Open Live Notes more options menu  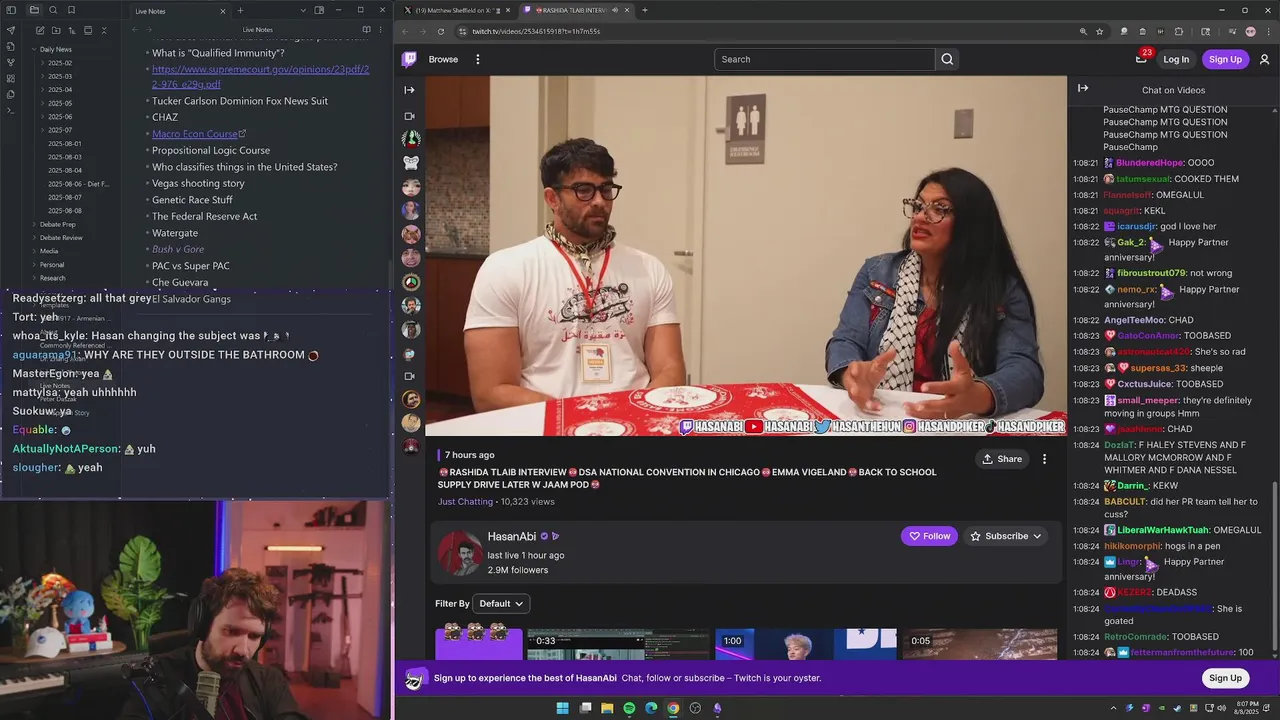click(x=381, y=30)
